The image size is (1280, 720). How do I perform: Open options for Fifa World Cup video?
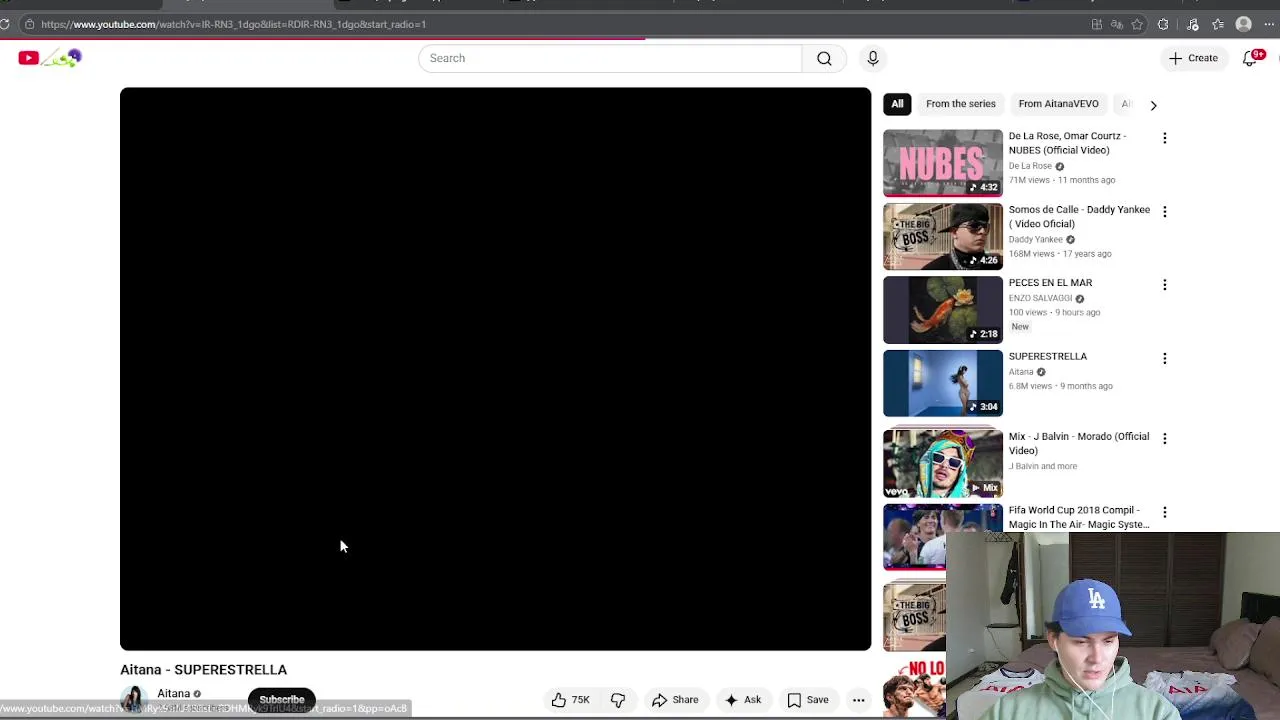point(1164,512)
